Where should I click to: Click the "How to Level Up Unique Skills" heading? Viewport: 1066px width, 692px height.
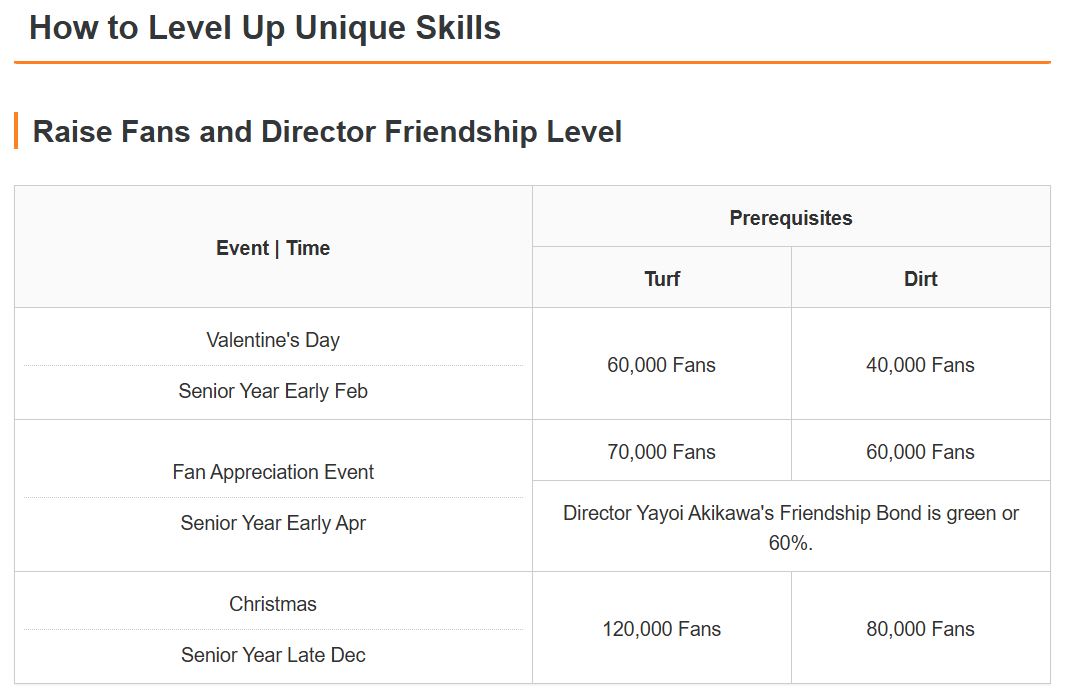pos(265,28)
